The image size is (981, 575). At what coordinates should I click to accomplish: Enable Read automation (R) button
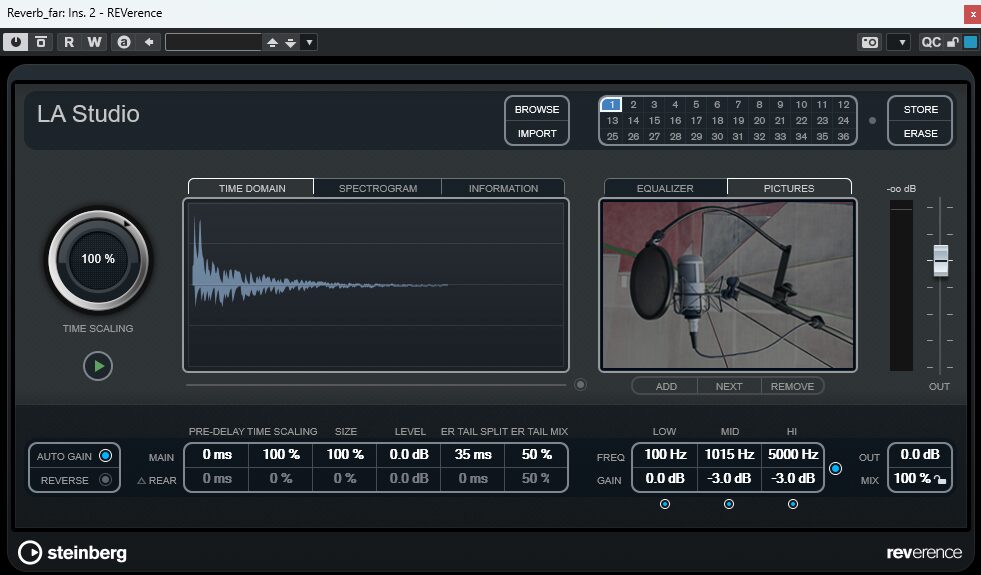click(69, 42)
